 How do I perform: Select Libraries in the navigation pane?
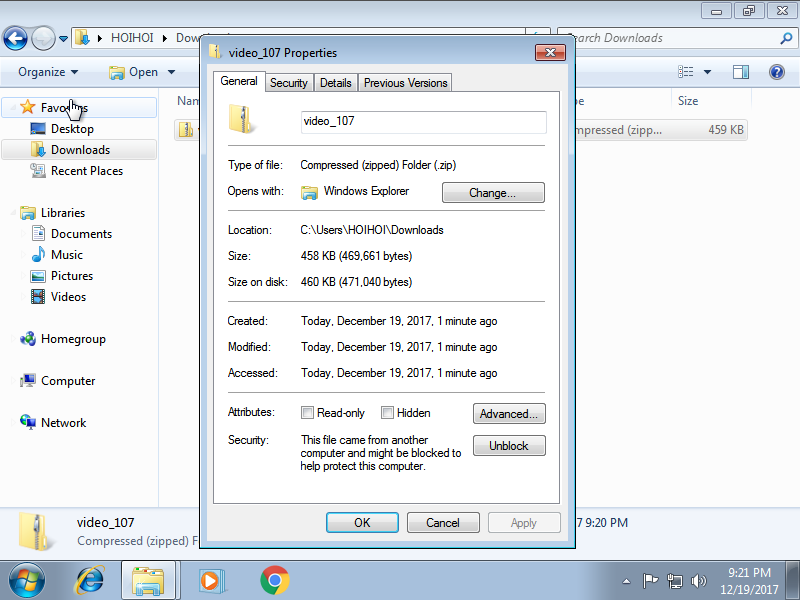[63, 212]
